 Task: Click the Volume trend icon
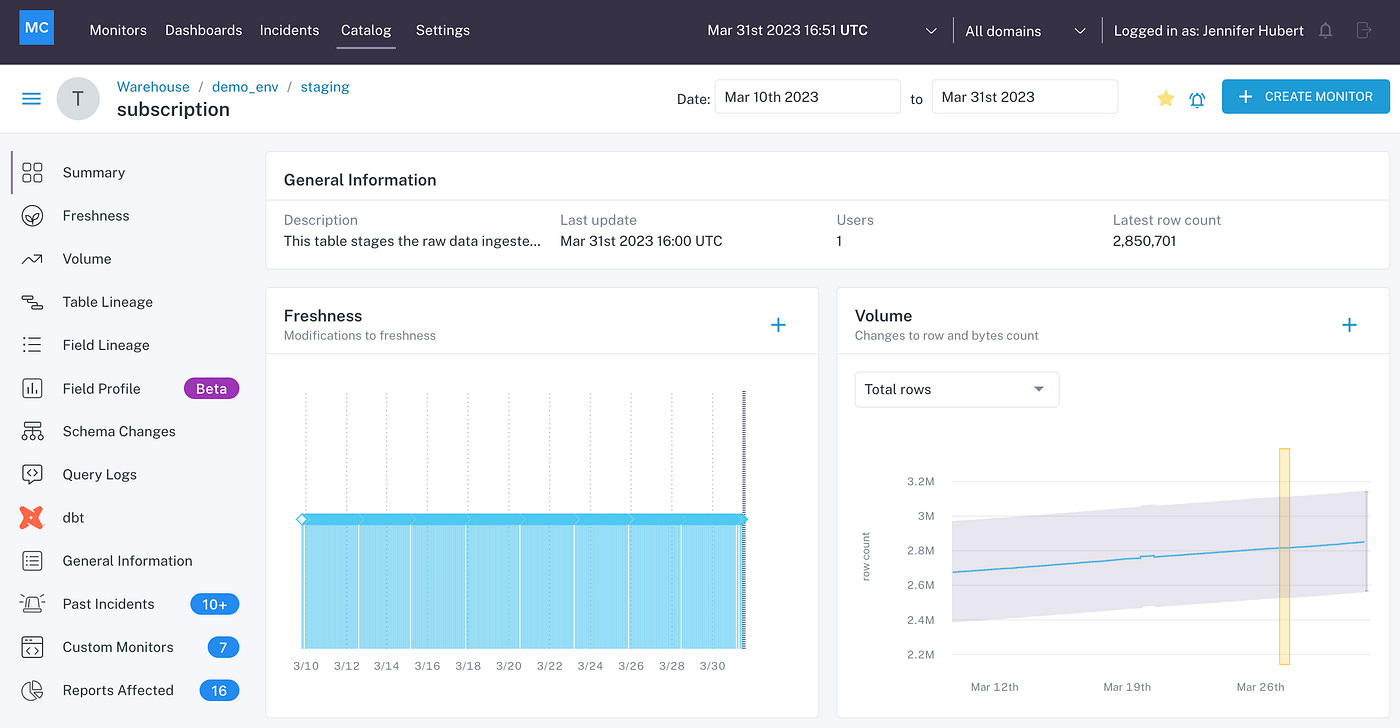click(x=32, y=259)
